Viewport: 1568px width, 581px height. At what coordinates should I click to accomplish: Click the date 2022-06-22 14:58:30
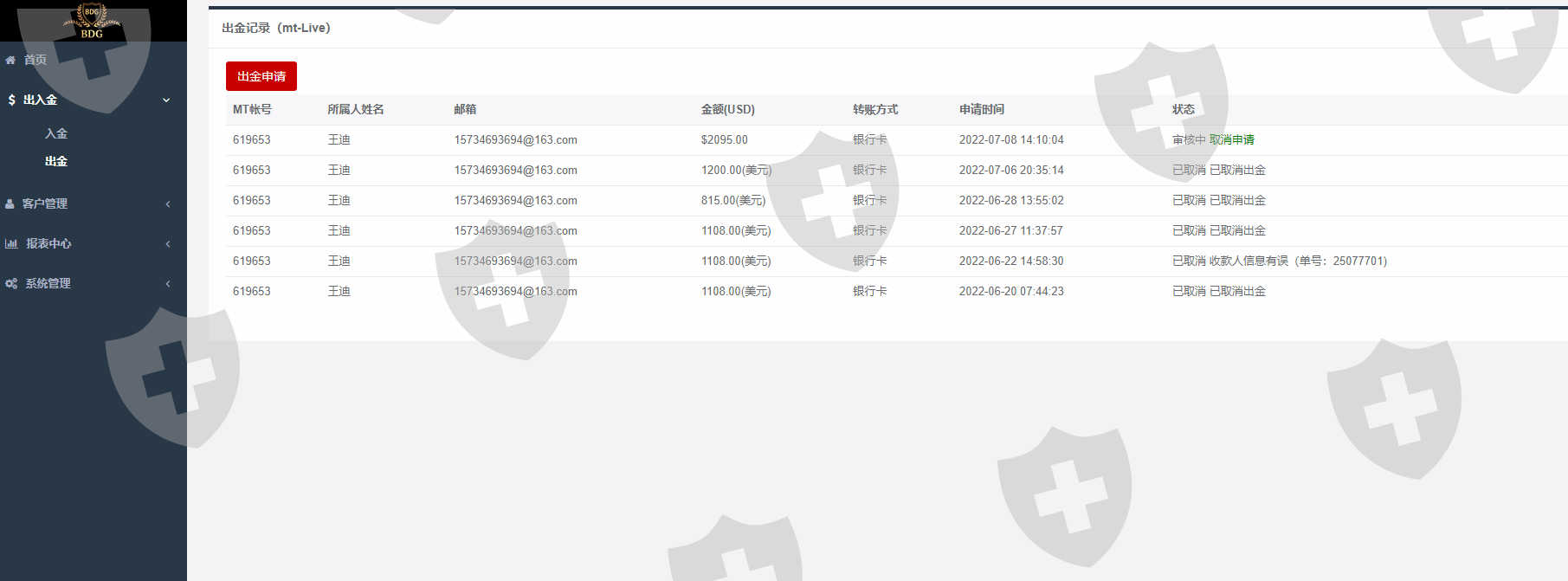coord(1011,261)
